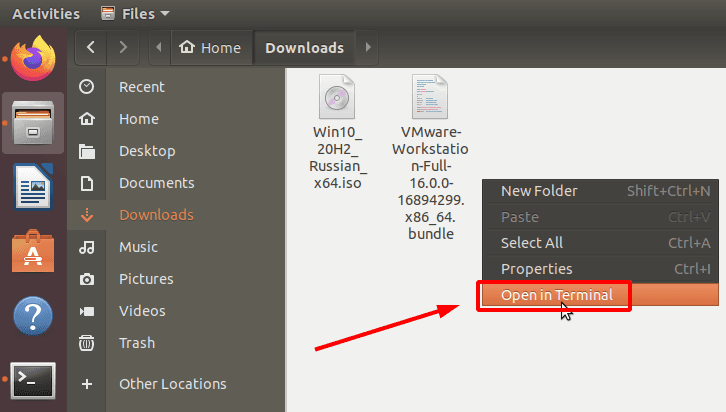726x412 pixels.
Task: Go forward with the forward arrow
Action: [123, 47]
